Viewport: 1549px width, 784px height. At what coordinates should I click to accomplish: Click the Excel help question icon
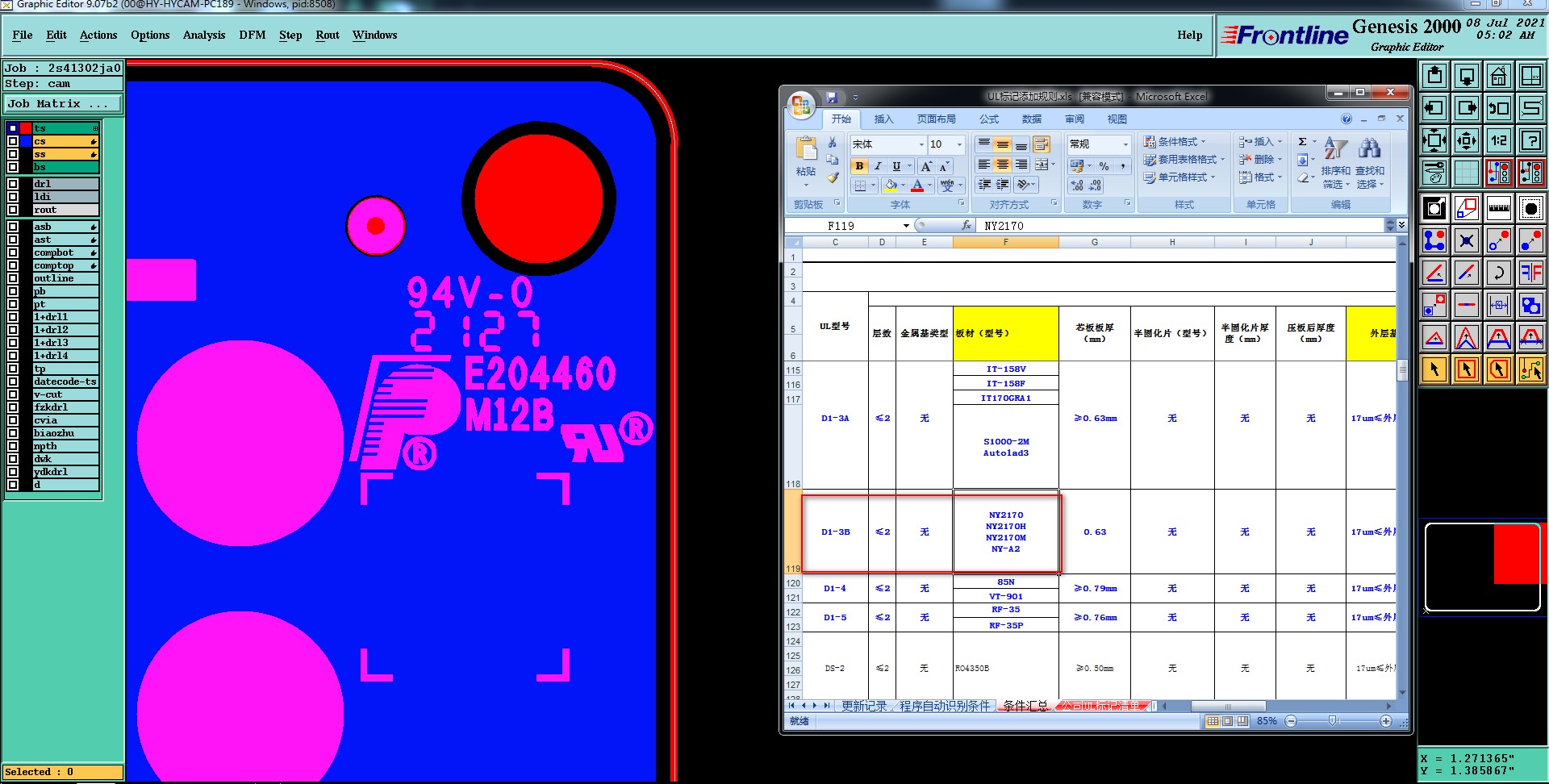pos(1347,119)
